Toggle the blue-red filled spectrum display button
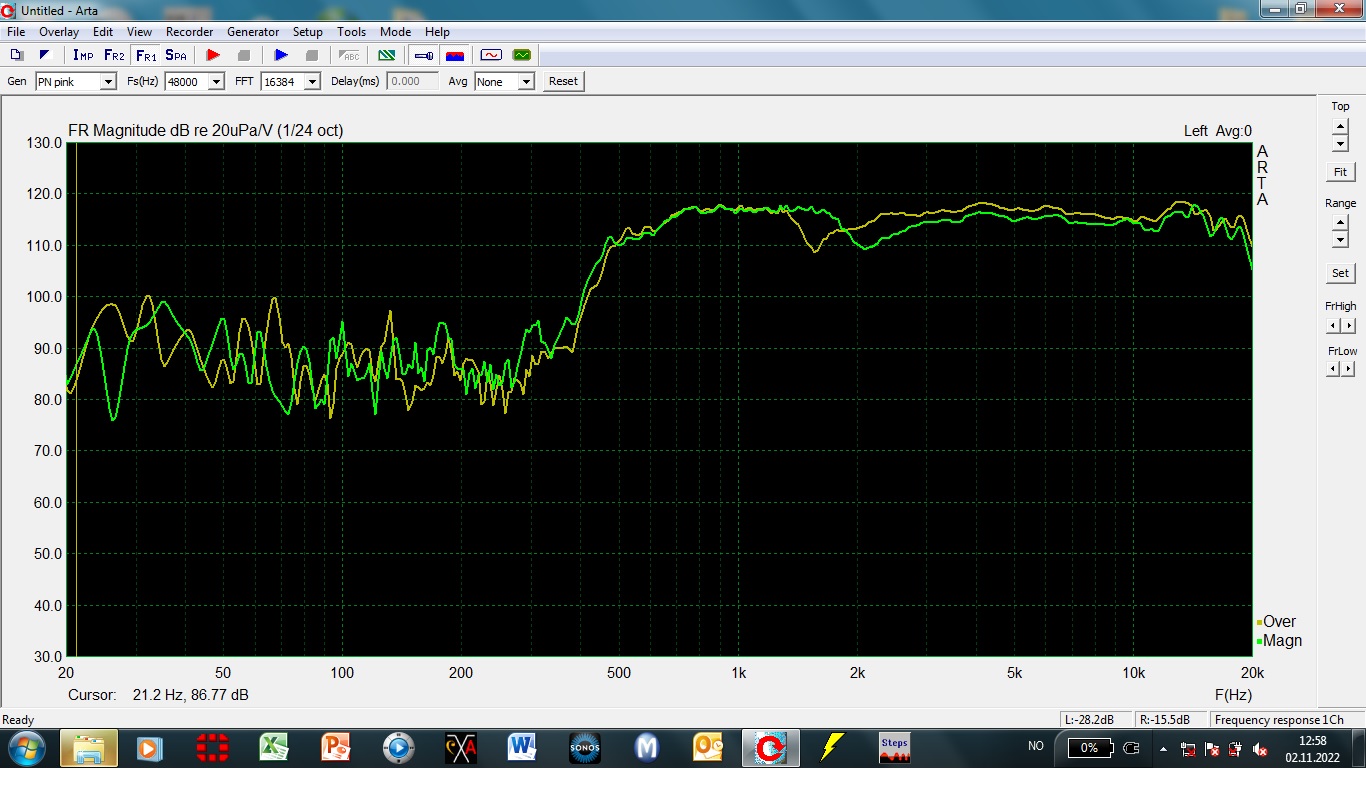The width and height of the screenshot is (1366, 800). [x=454, y=55]
